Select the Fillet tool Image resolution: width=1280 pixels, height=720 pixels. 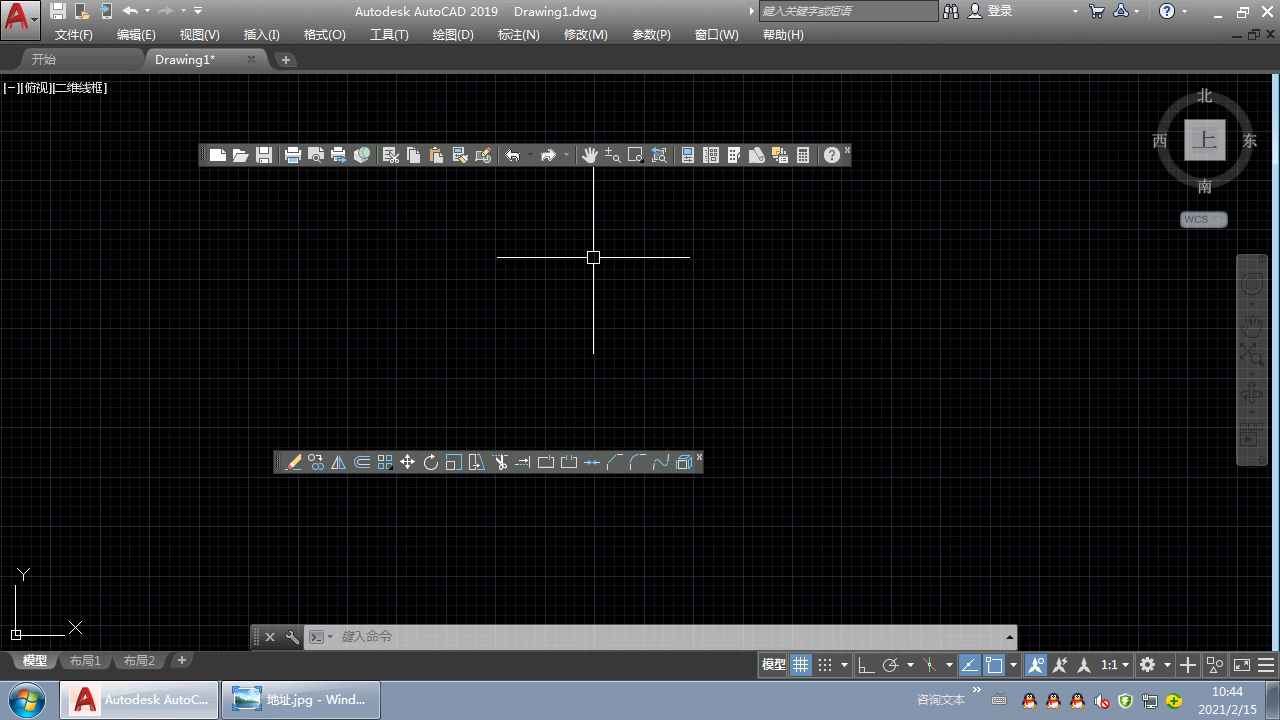[x=638, y=462]
